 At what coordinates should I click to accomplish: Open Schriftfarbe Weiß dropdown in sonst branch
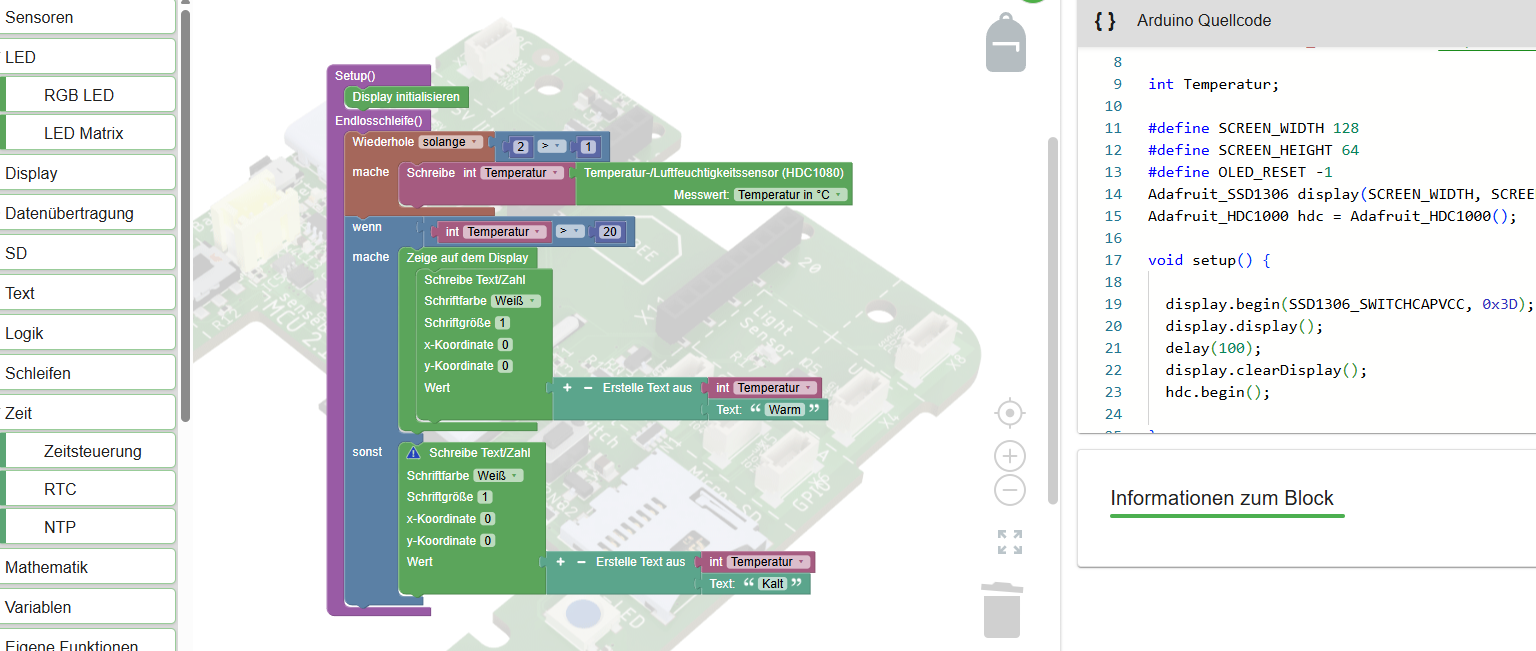click(499, 476)
